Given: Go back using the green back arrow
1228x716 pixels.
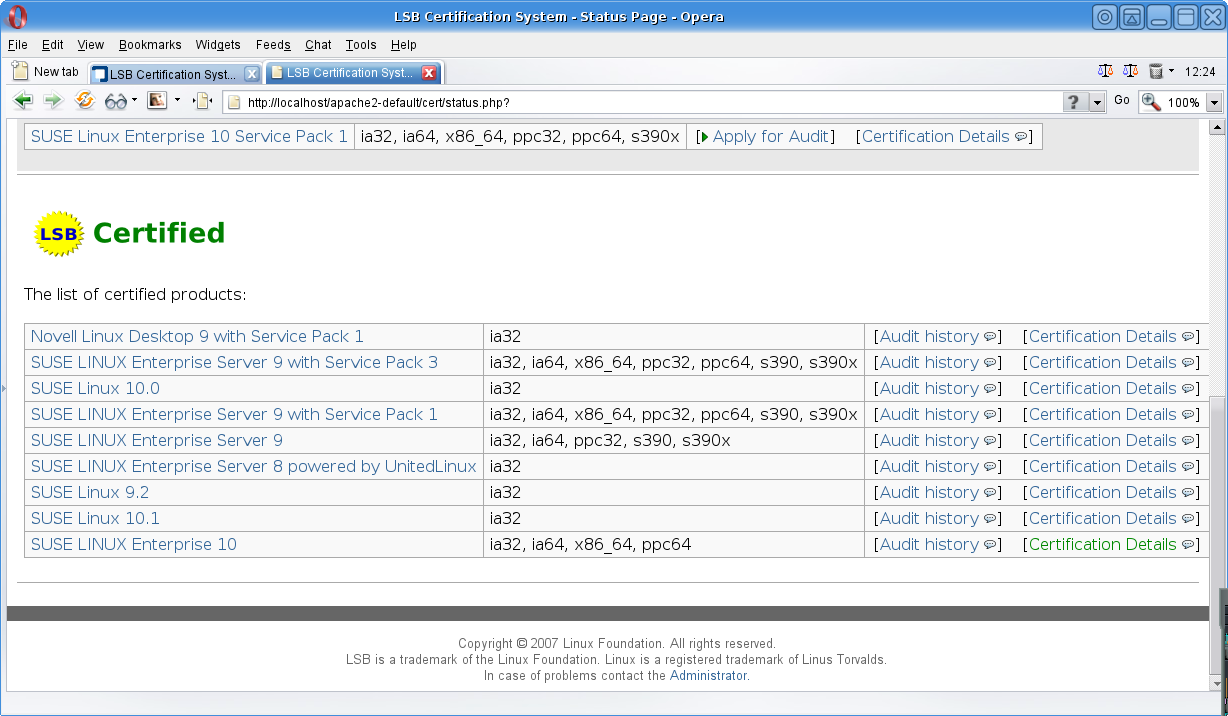Looking at the screenshot, I should pos(22,101).
